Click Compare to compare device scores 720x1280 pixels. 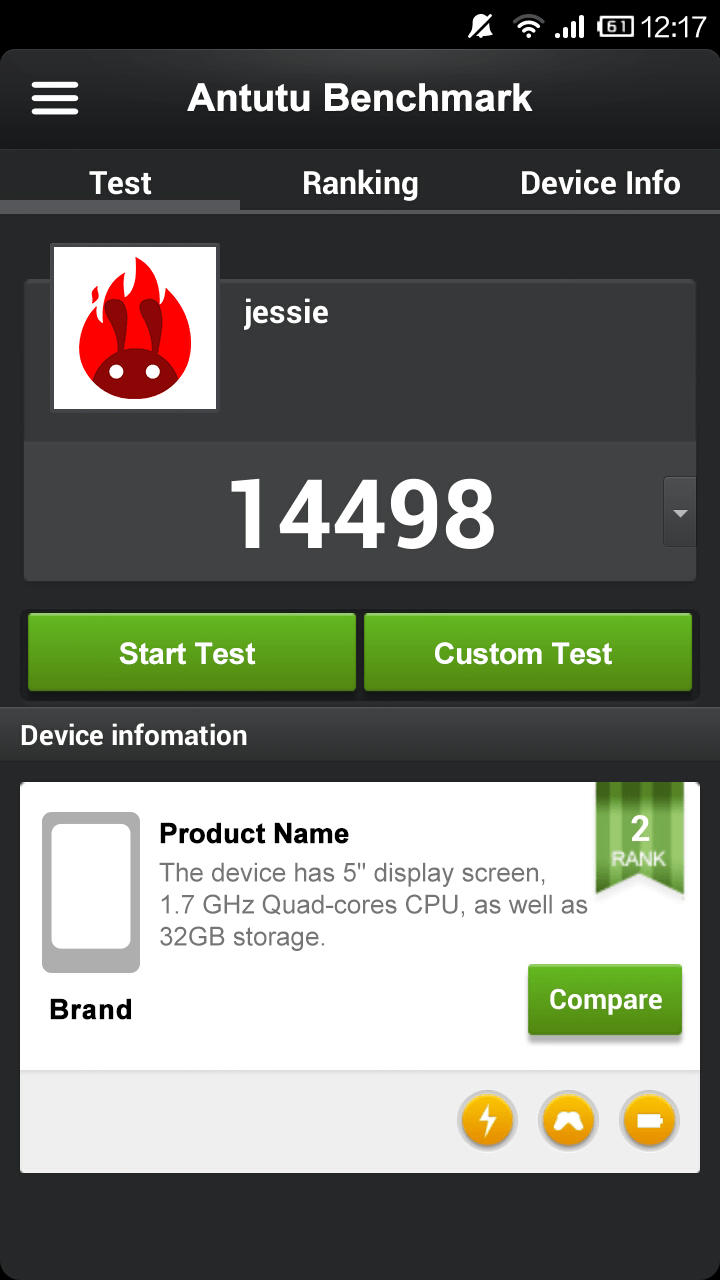[x=604, y=998]
